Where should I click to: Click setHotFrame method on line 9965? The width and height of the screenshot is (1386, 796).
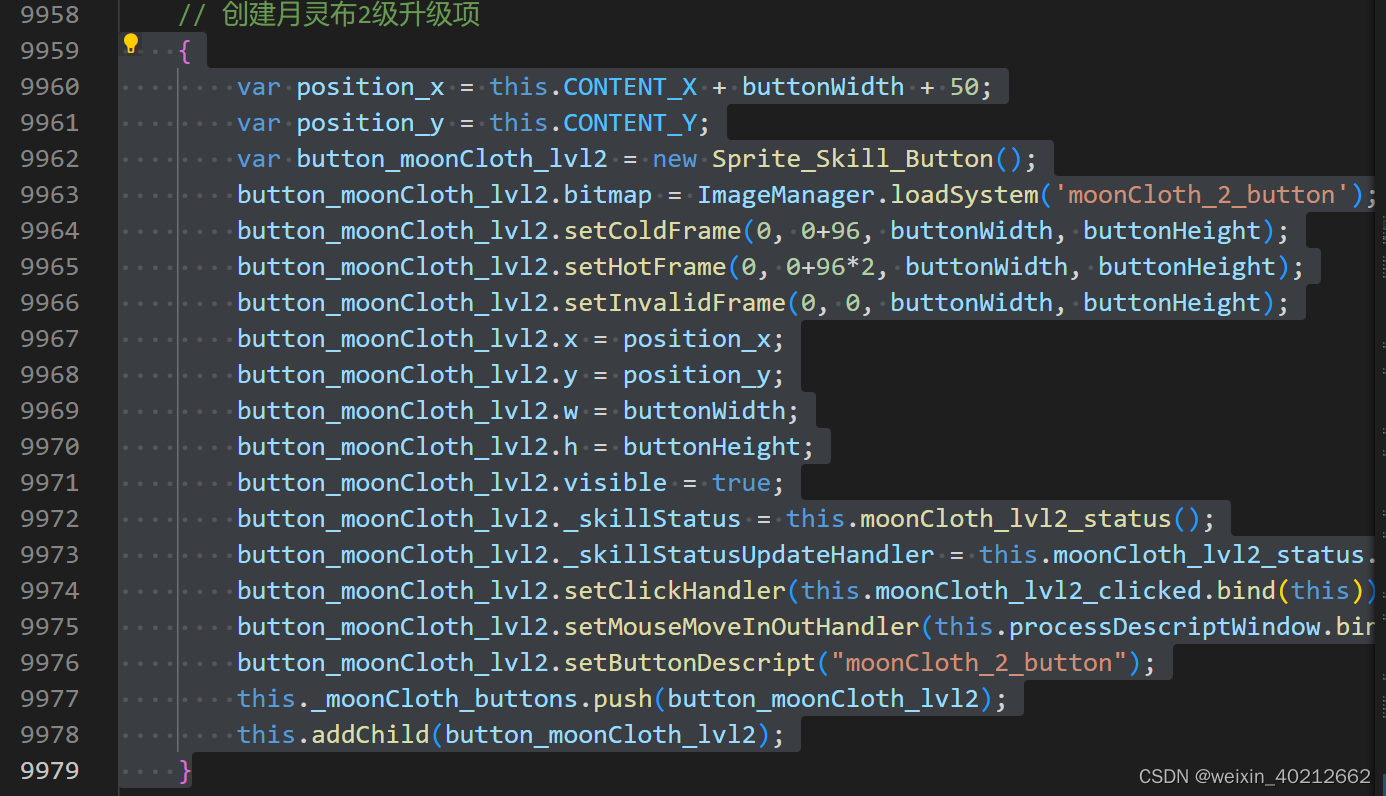point(645,267)
